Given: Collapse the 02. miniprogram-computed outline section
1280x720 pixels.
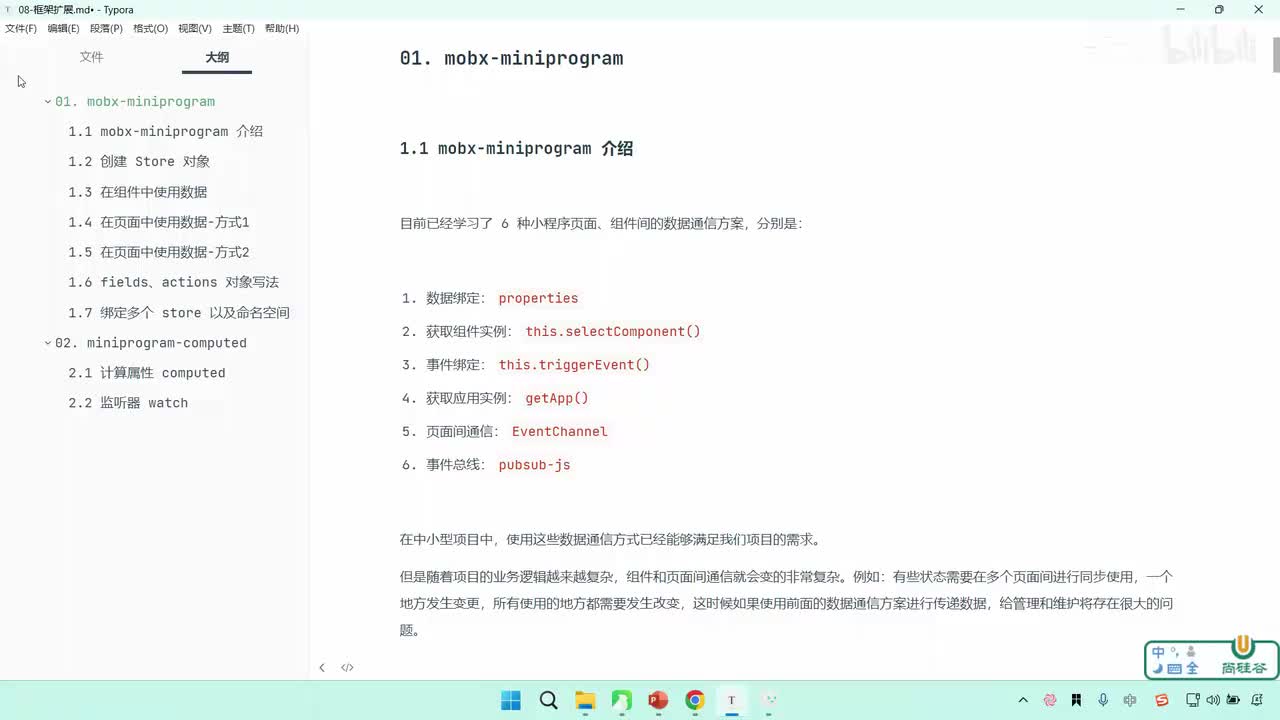Looking at the screenshot, I should tap(47, 343).
